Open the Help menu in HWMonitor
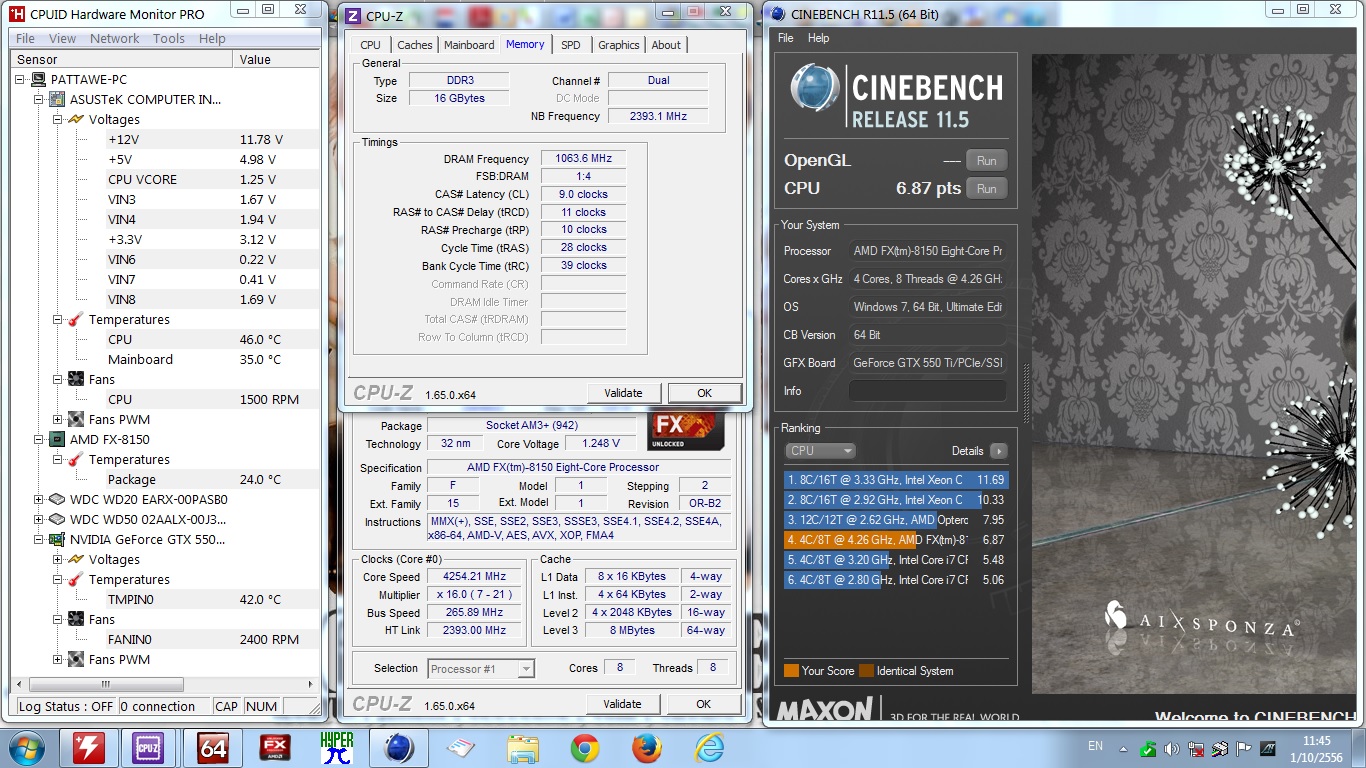This screenshot has height=768, width=1366. click(212, 39)
